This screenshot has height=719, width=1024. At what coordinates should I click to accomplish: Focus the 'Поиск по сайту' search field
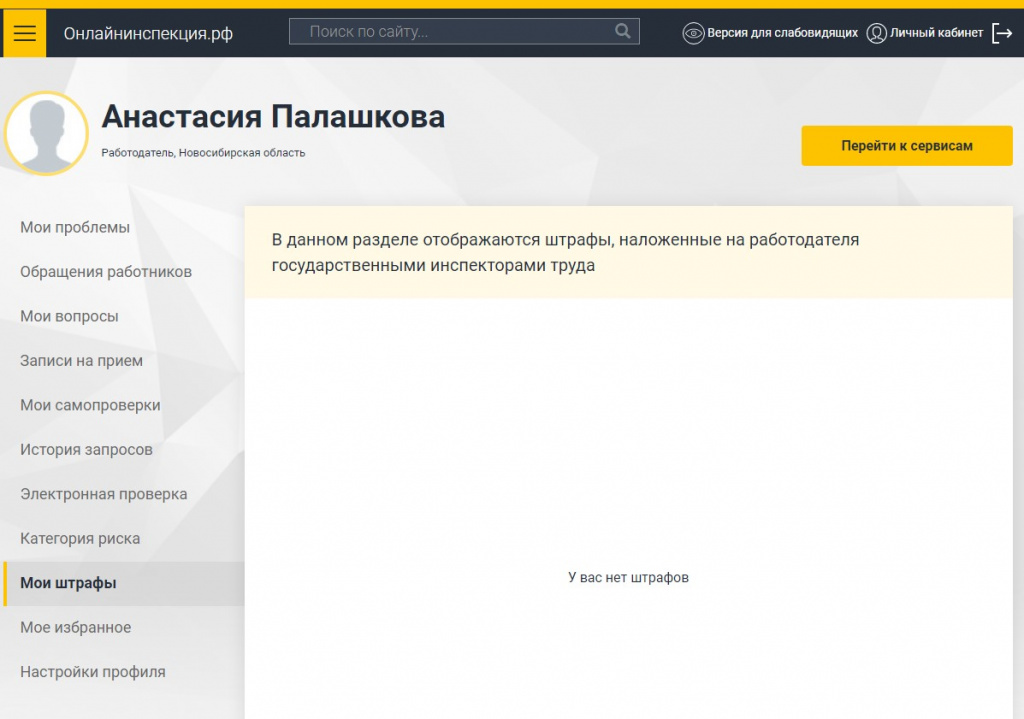pos(464,31)
